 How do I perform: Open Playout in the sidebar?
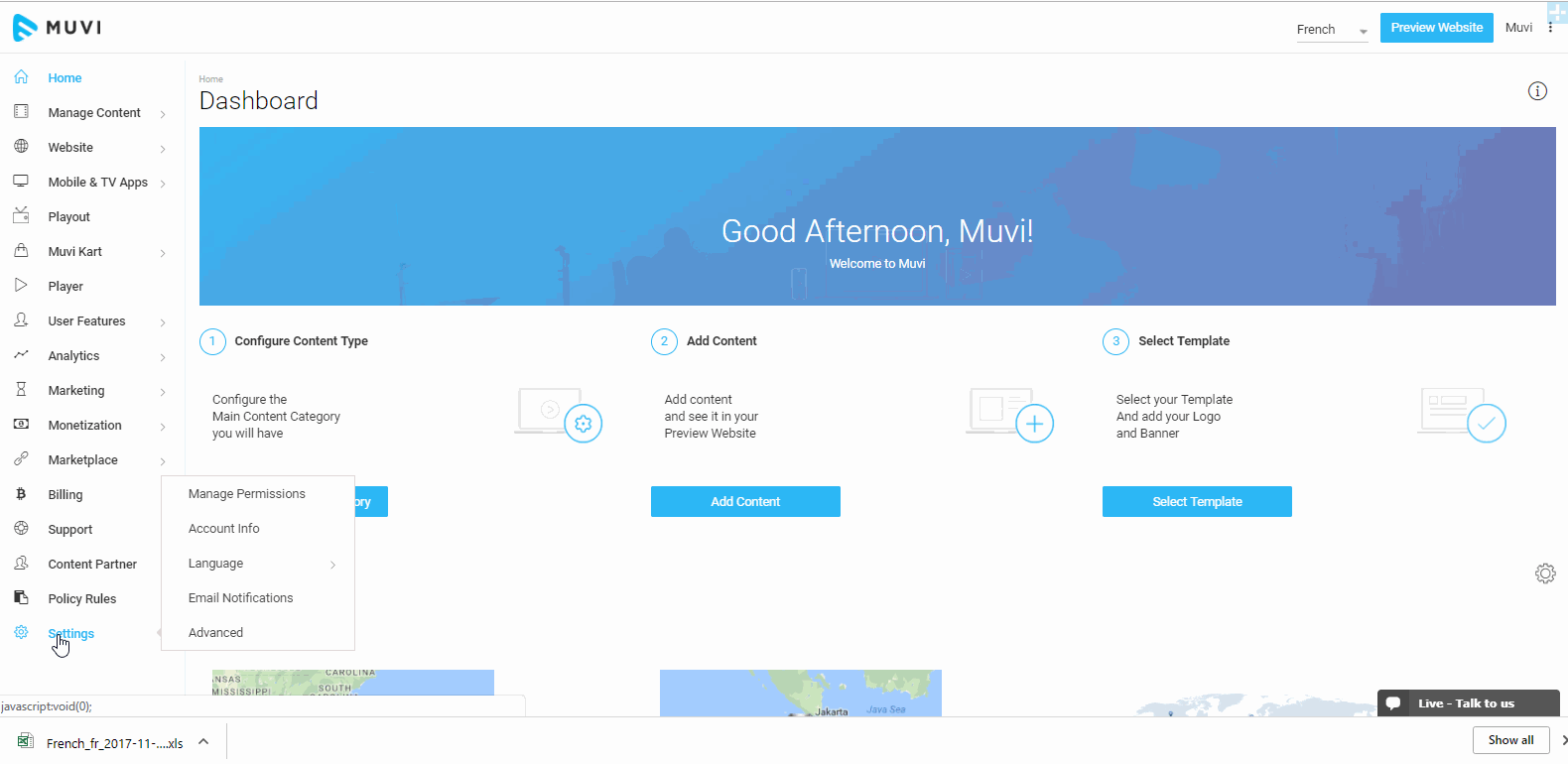pyautogui.click(x=68, y=216)
